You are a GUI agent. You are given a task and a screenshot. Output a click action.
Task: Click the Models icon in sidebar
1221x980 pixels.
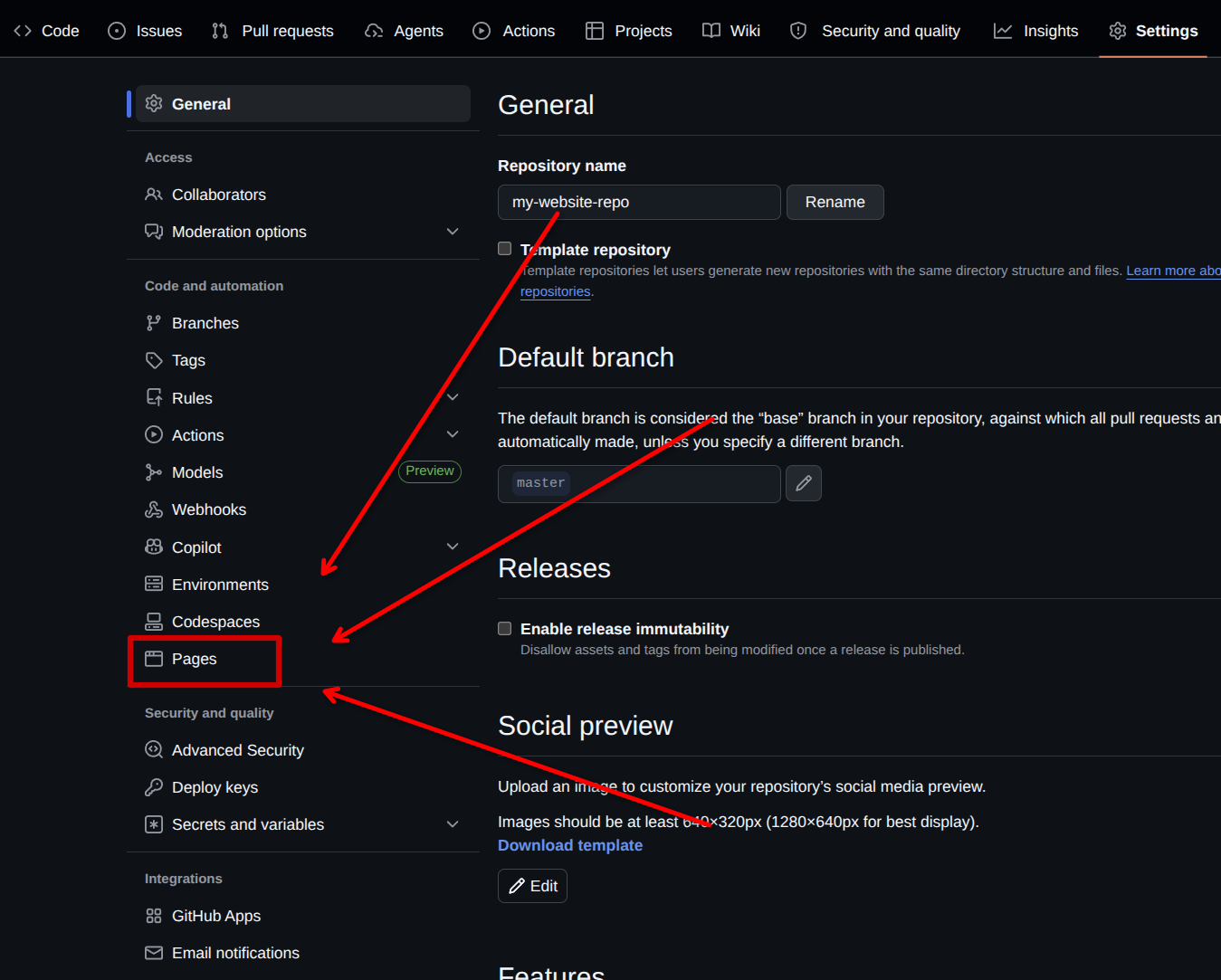[x=154, y=472]
